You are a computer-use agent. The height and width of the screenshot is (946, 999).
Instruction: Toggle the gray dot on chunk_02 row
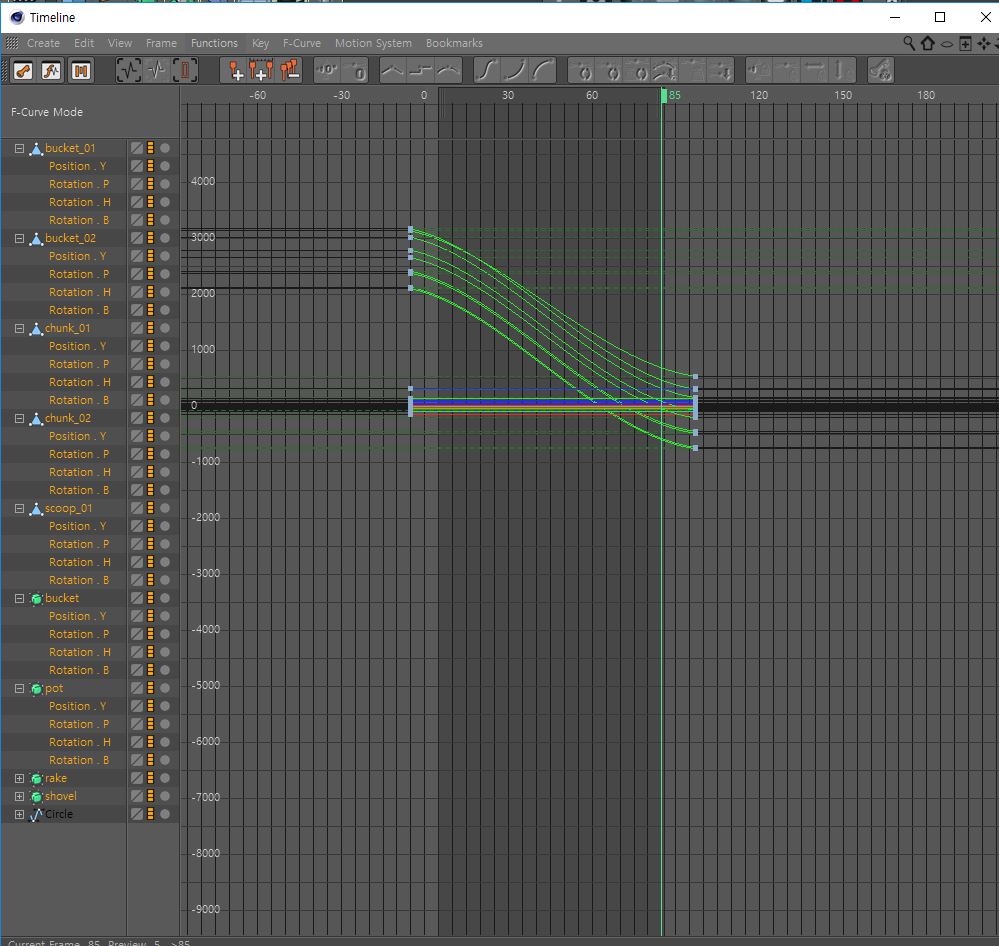[x=165, y=418]
